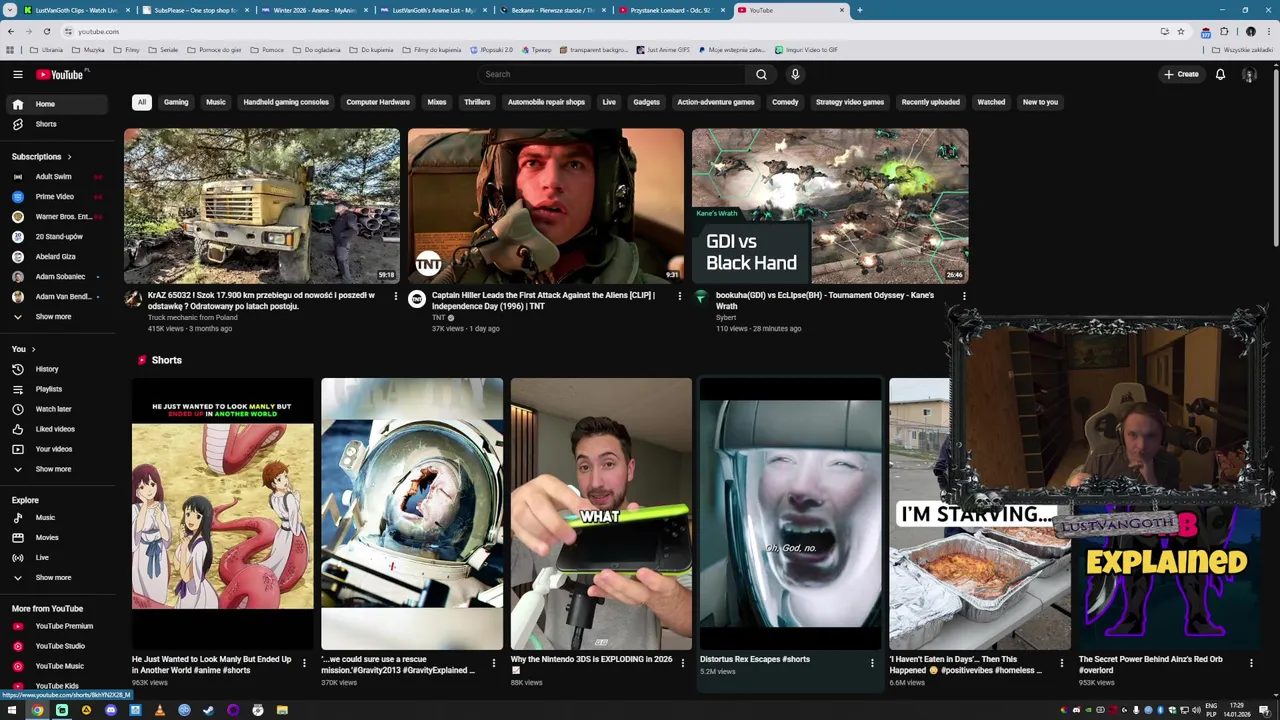This screenshot has width=1280, height=720.
Task: Open the Adult Swim subscription
Action: [58, 177]
